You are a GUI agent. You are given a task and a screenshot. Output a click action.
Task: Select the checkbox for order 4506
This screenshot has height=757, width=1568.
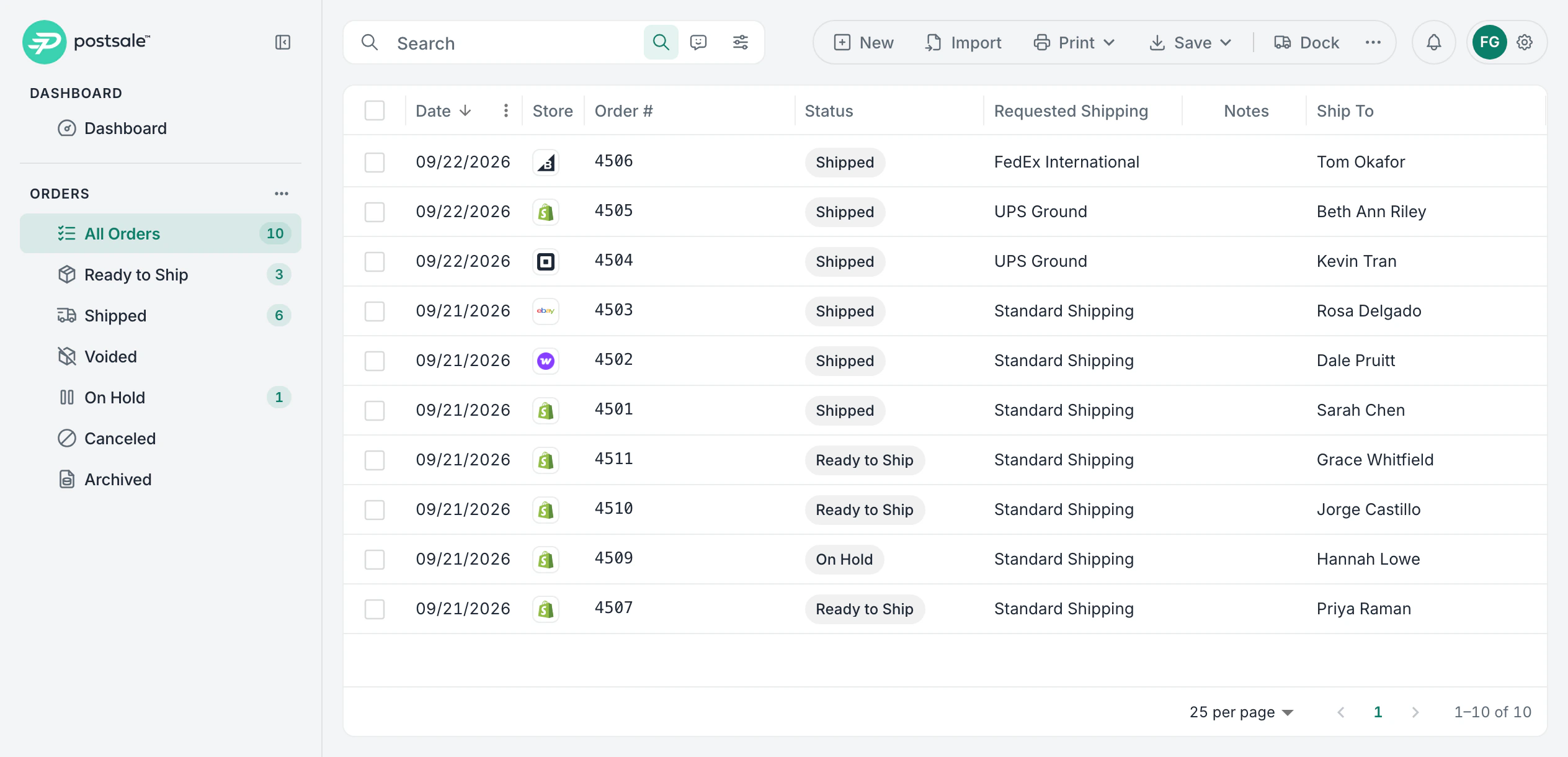[375, 163]
